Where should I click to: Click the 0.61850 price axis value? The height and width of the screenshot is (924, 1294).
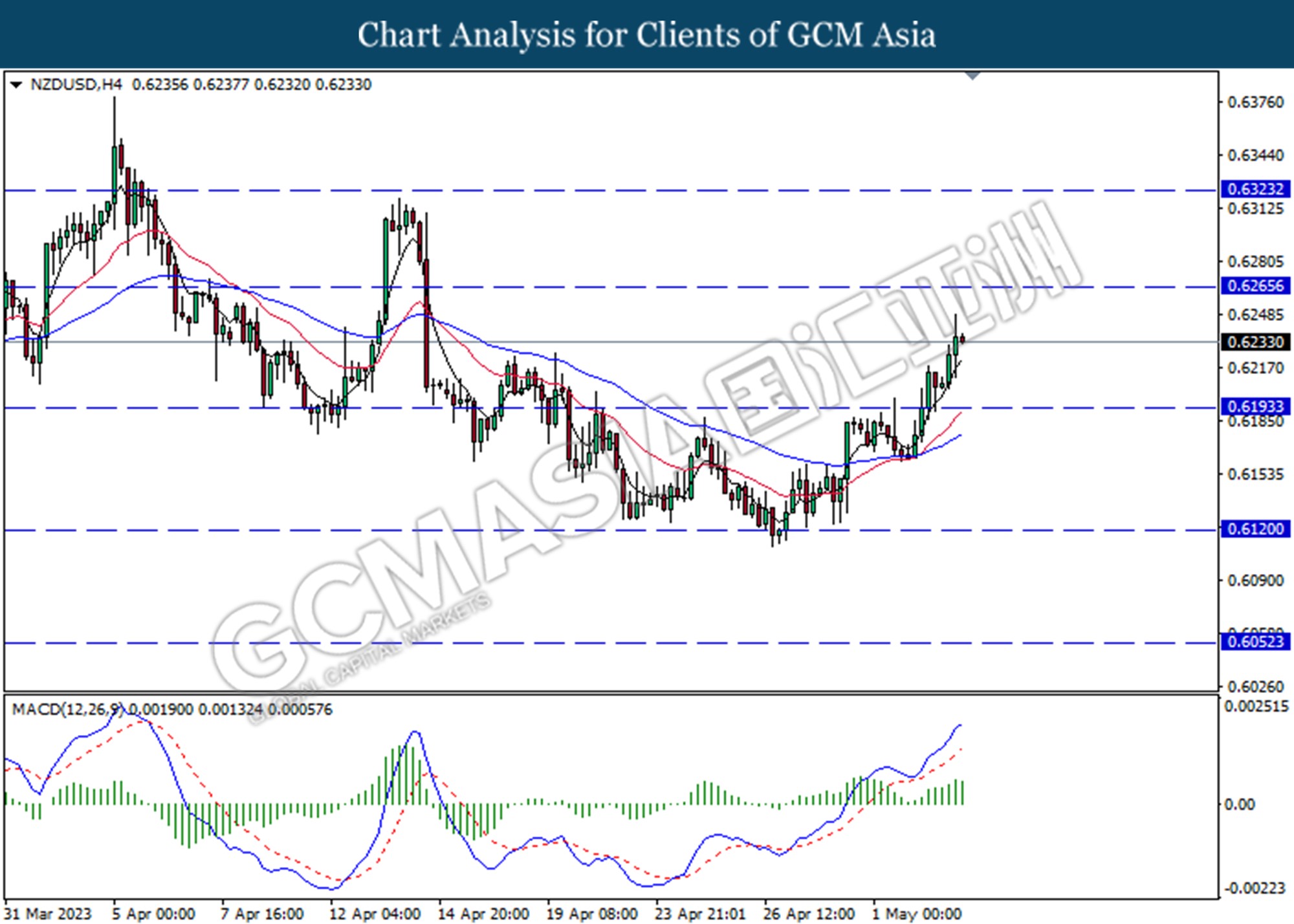pos(1255,421)
